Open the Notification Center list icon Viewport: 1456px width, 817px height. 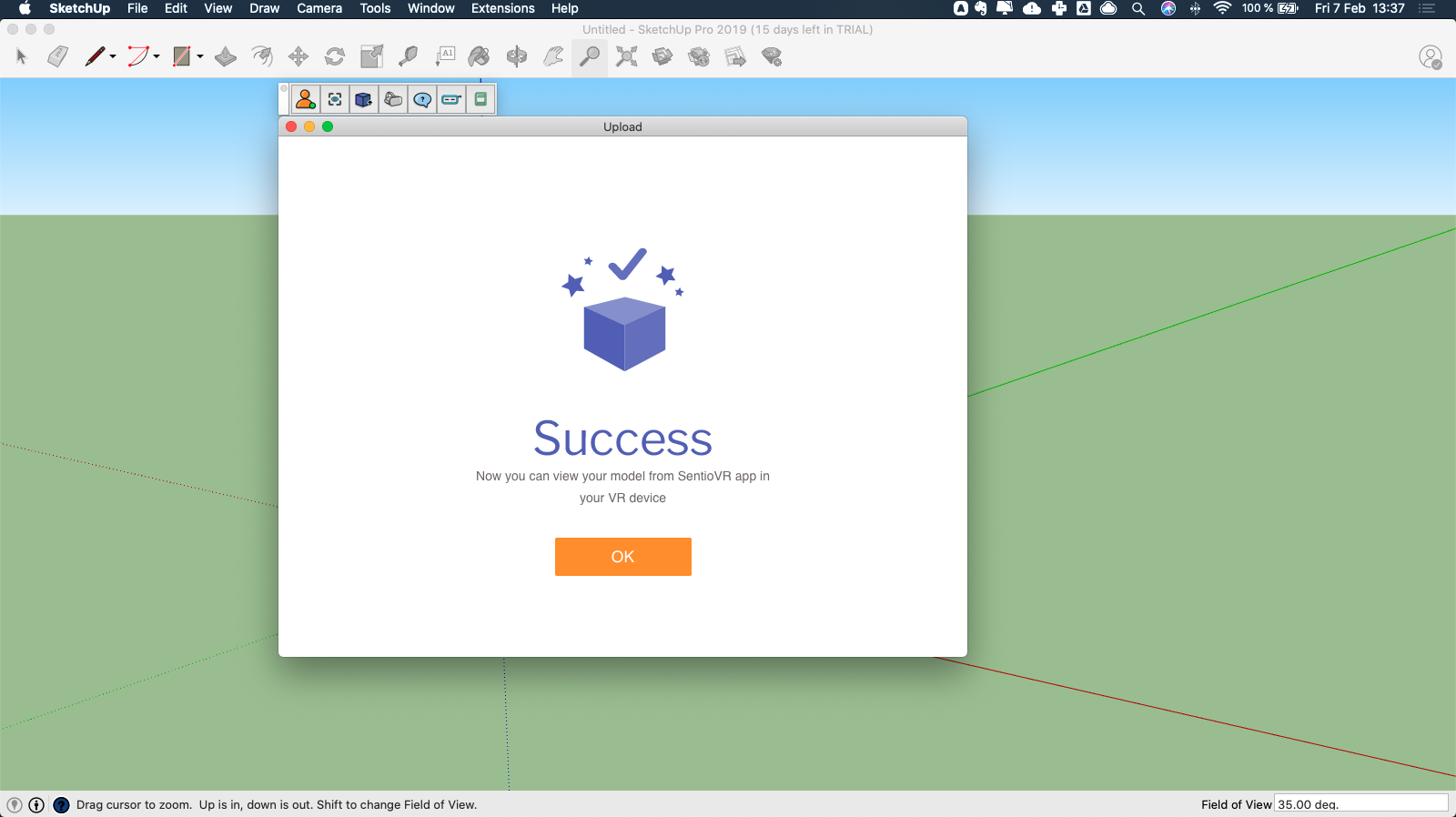1427,8
